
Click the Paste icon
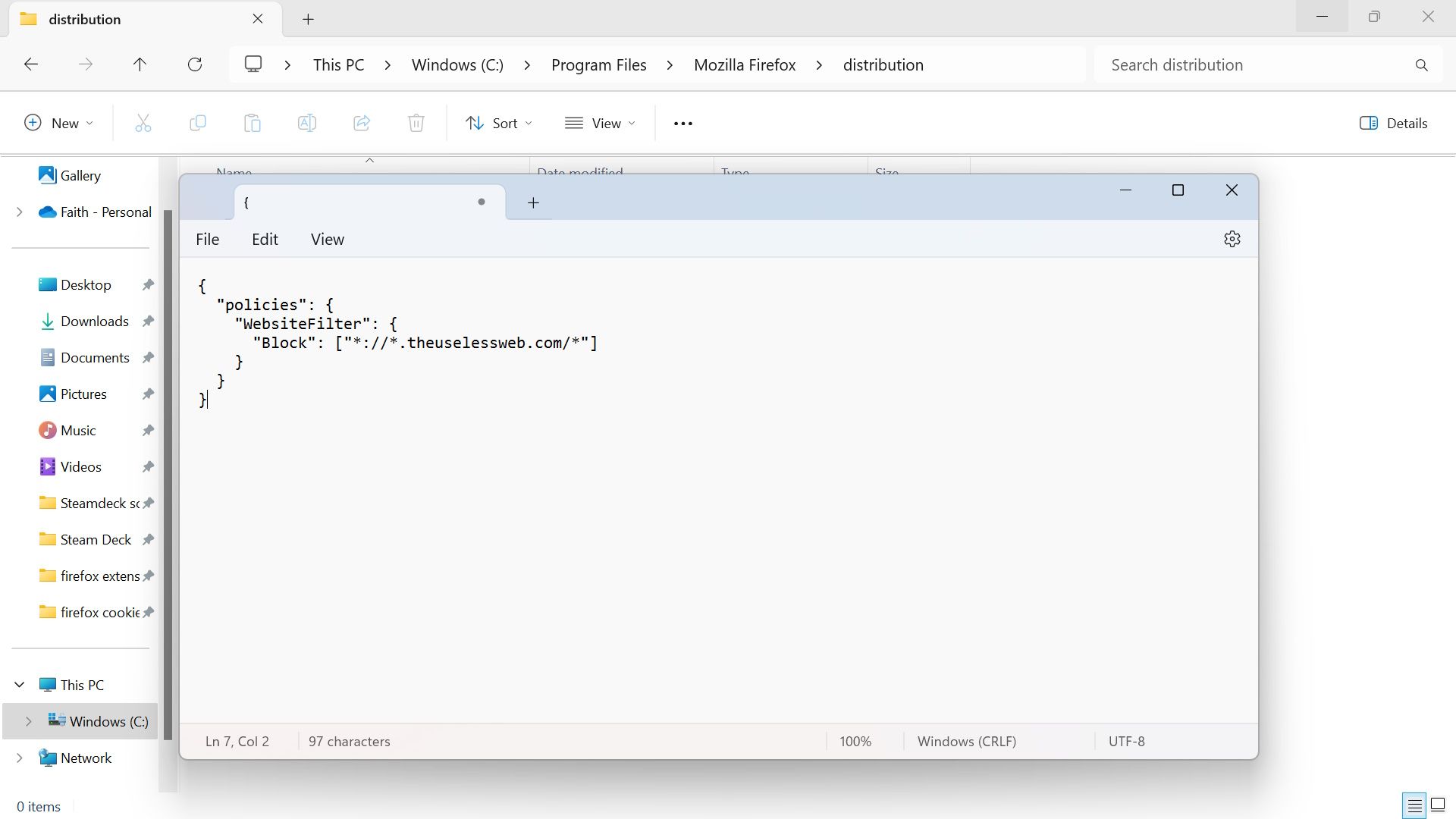pyautogui.click(x=252, y=123)
